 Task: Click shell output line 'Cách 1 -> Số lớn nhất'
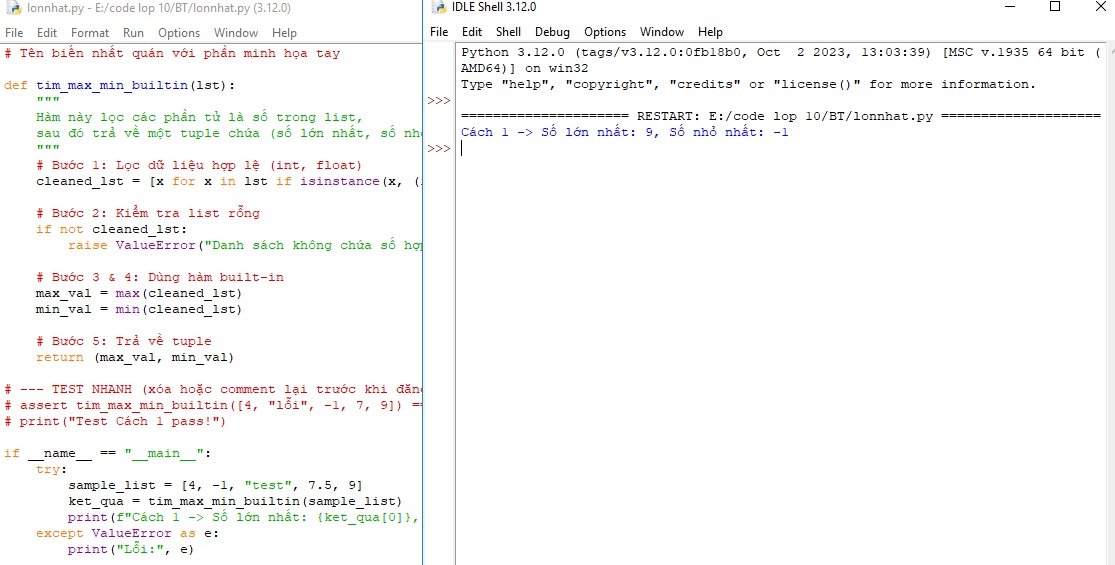point(624,132)
